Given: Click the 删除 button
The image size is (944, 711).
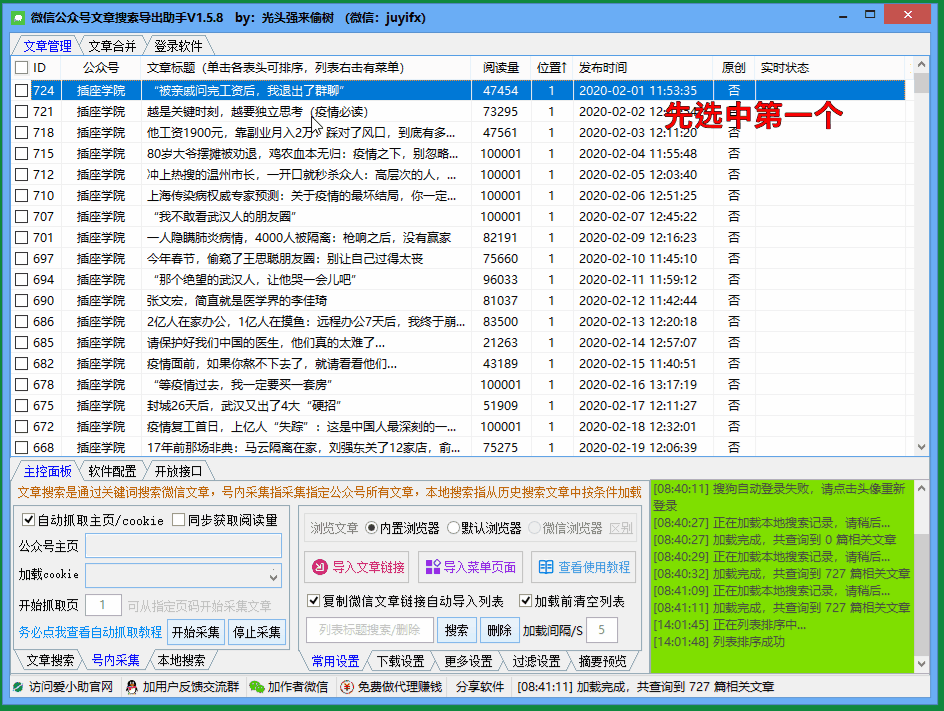Looking at the screenshot, I should pos(499,630).
